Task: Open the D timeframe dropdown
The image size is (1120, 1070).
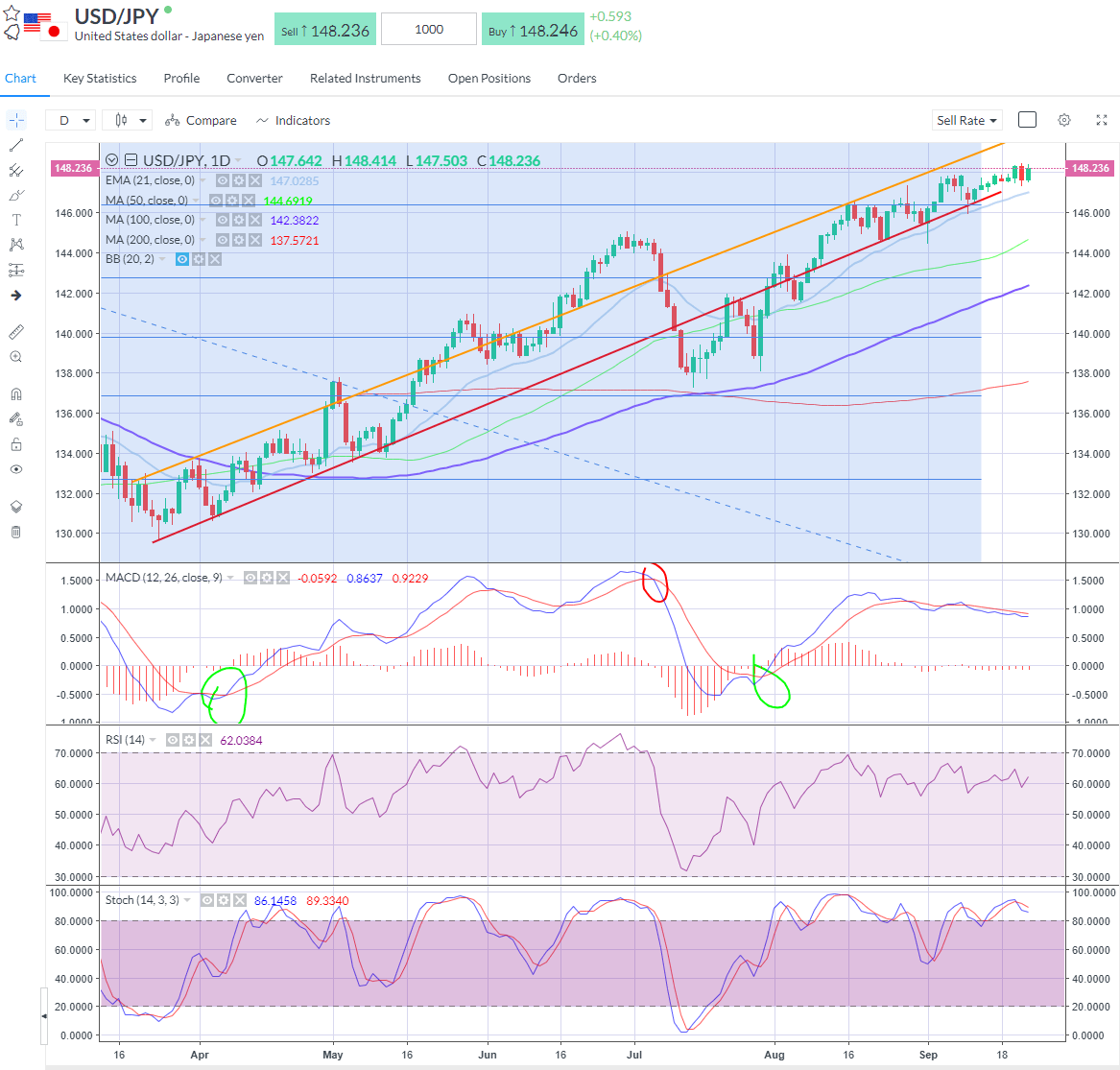Action: [71, 120]
